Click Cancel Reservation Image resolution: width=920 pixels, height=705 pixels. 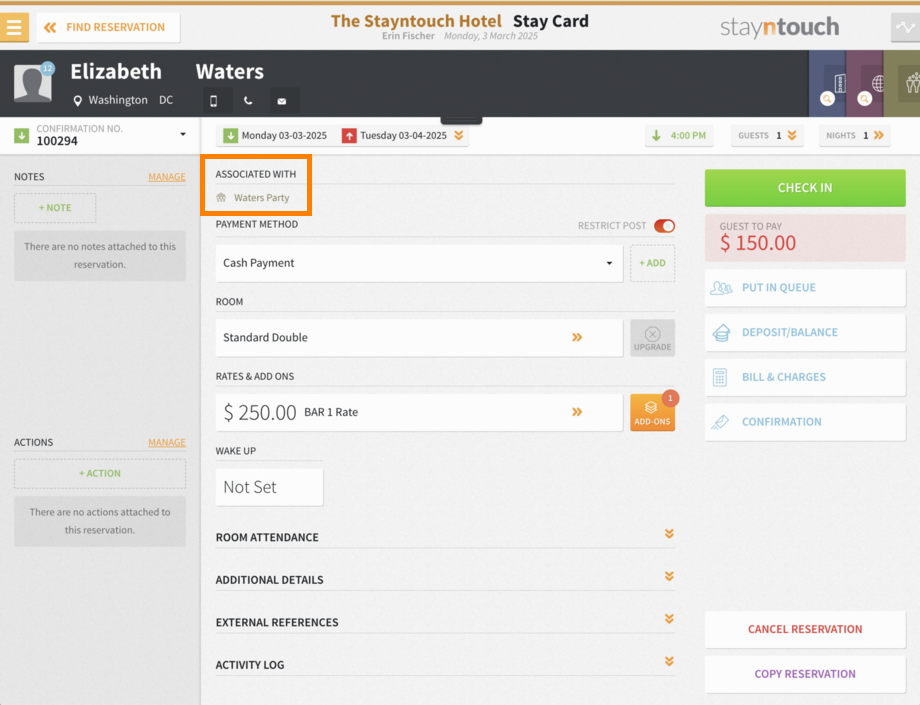(805, 629)
